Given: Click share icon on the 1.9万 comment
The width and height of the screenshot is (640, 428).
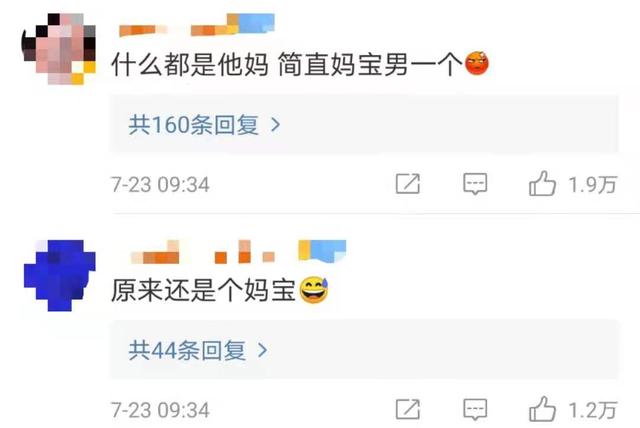Looking at the screenshot, I should click(408, 184).
